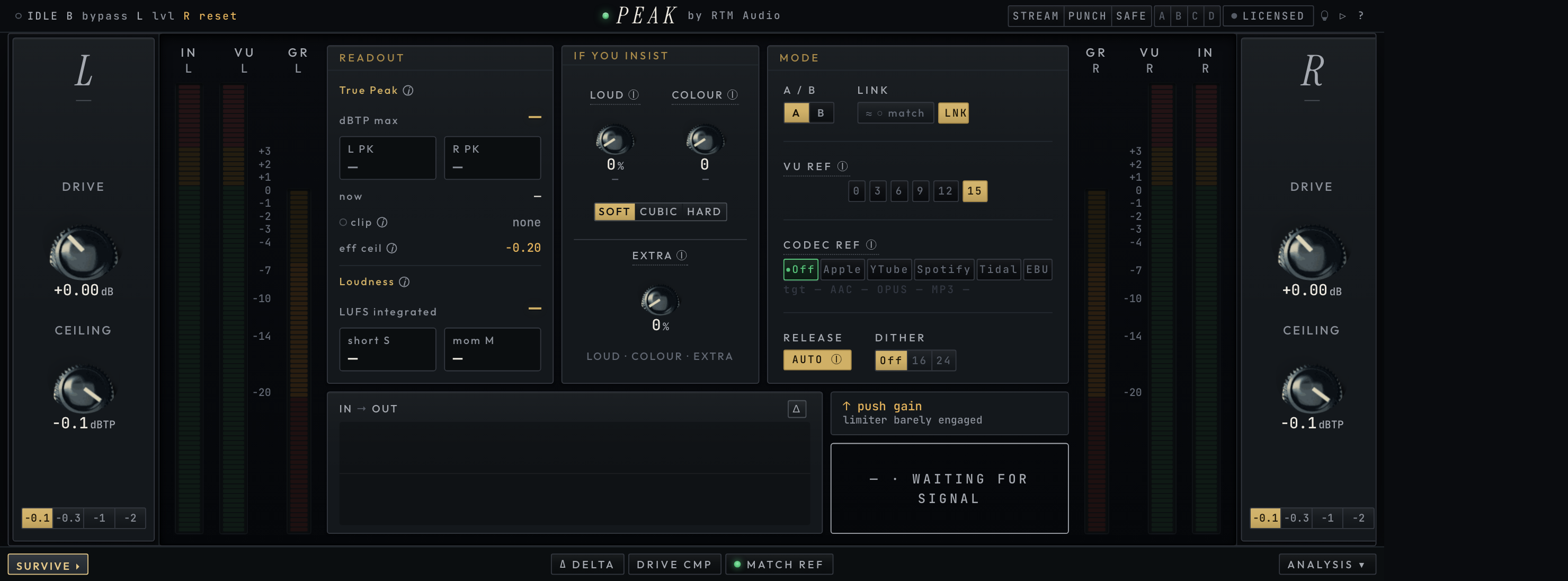
Task: Click the delta triangle icon in IN → OUT panel
Action: 796,409
